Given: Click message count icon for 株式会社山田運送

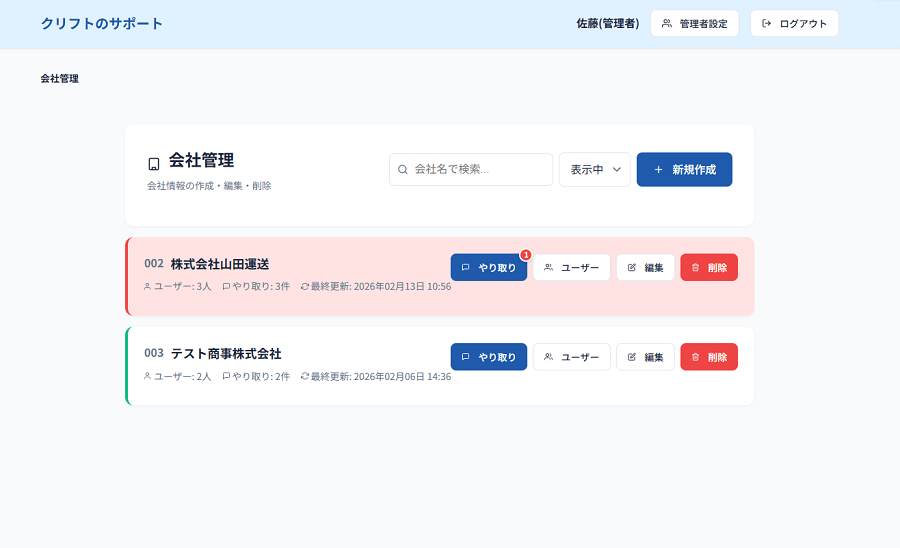Looking at the screenshot, I should [226, 286].
